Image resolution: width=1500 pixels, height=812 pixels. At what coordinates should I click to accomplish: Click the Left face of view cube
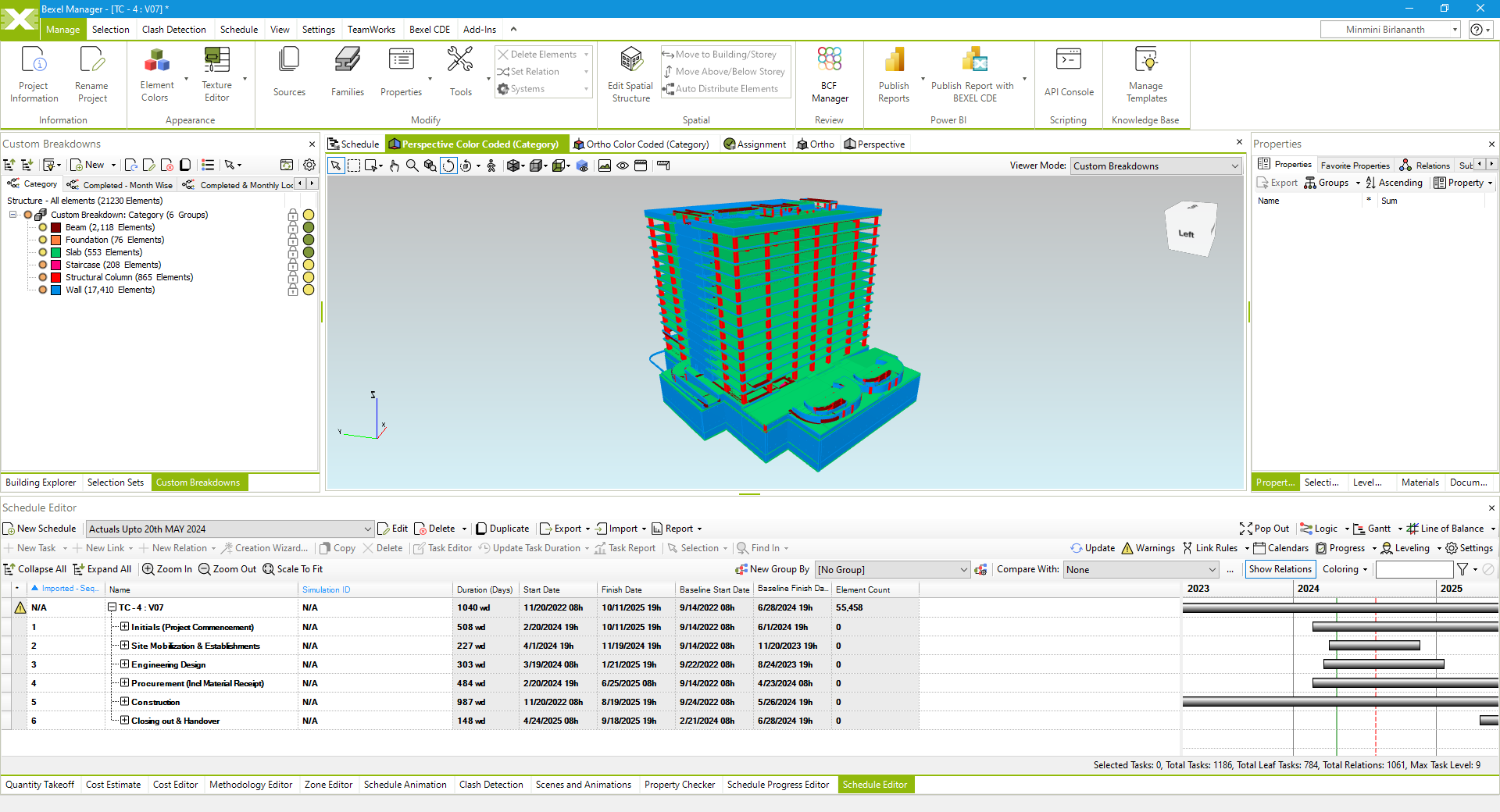pos(1186,233)
